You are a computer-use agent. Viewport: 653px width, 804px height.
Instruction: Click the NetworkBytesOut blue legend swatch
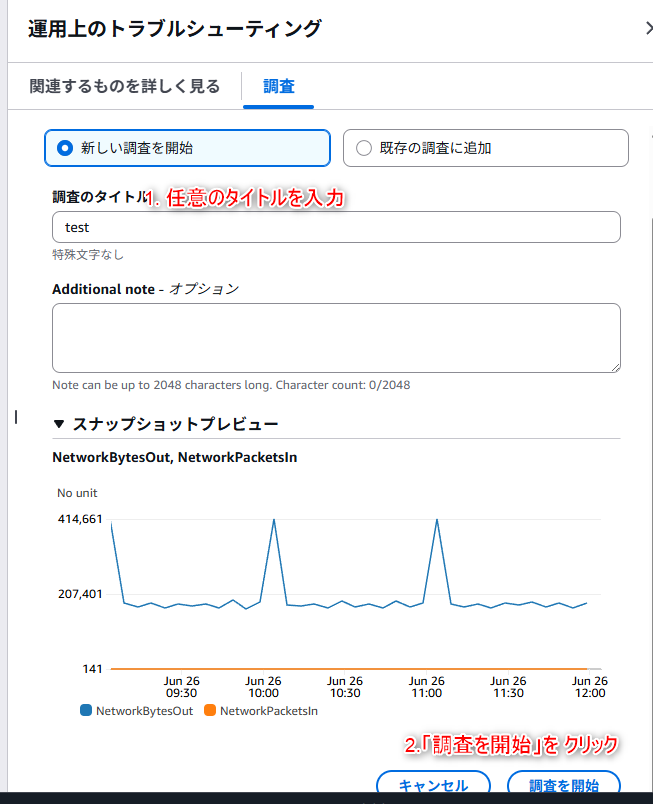(86, 710)
